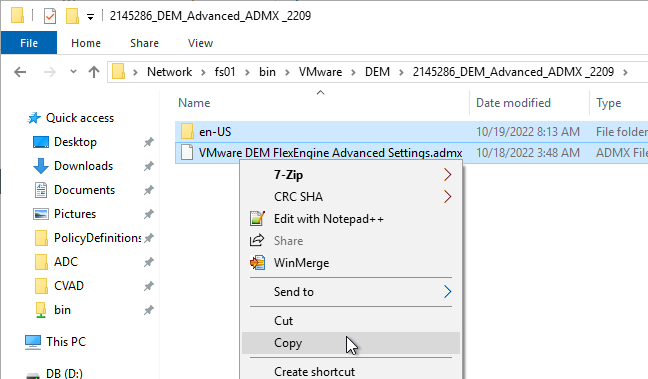The width and height of the screenshot is (648, 379).
Task: Switch to the View ribbon tab
Action: [x=200, y=43]
